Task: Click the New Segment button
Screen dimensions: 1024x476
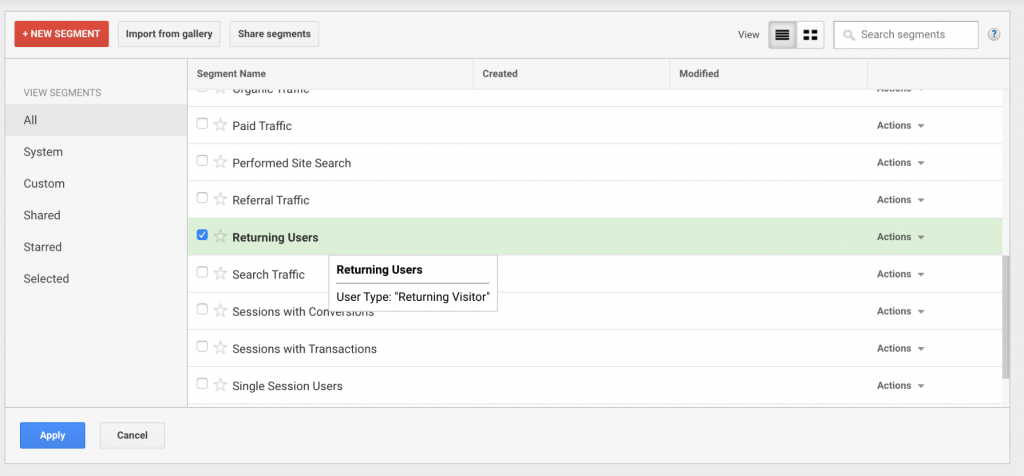Action: 61,34
